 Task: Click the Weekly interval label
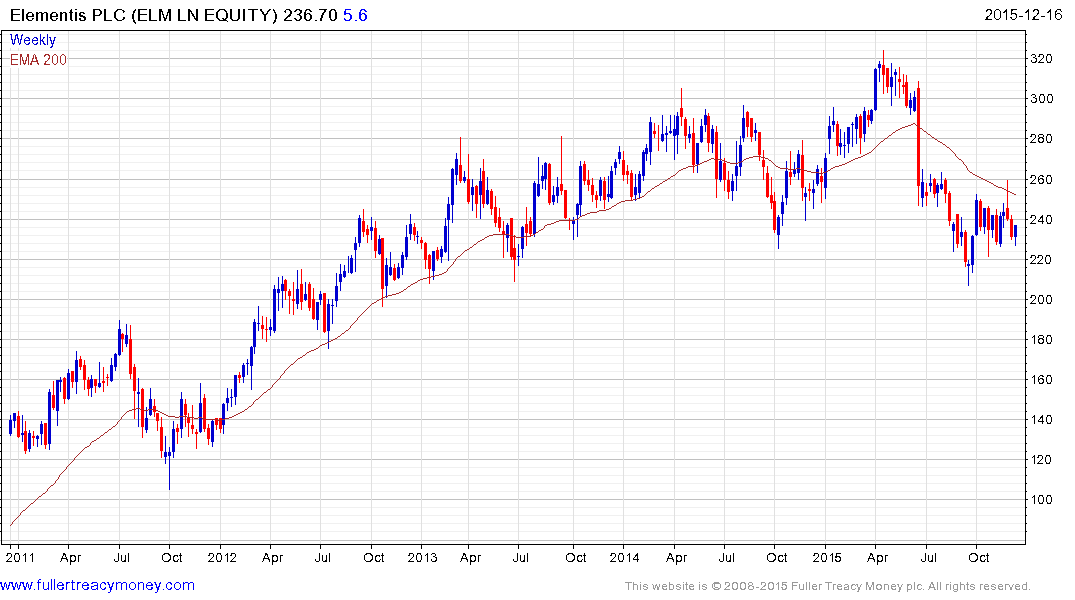pyautogui.click(x=33, y=40)
